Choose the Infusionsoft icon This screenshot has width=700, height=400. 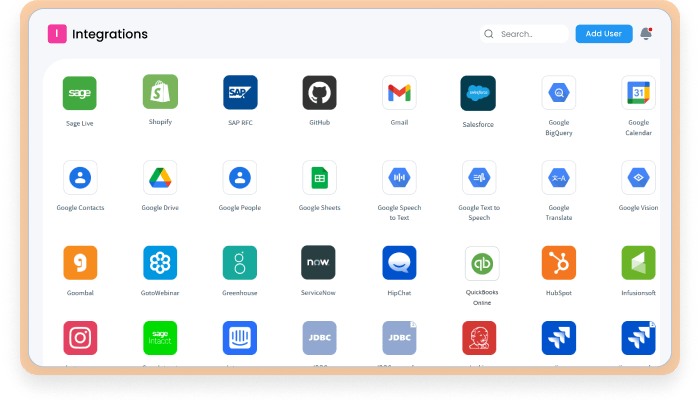[x=638, y=262]
